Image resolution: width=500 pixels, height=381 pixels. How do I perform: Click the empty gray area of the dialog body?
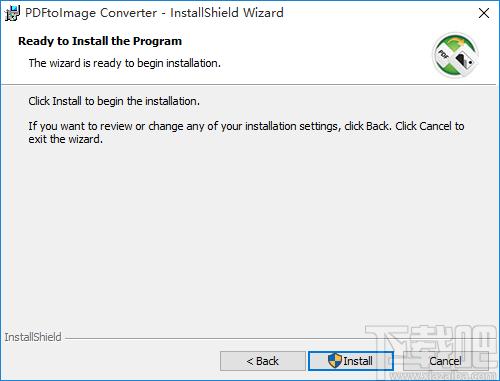click(247, 233)
